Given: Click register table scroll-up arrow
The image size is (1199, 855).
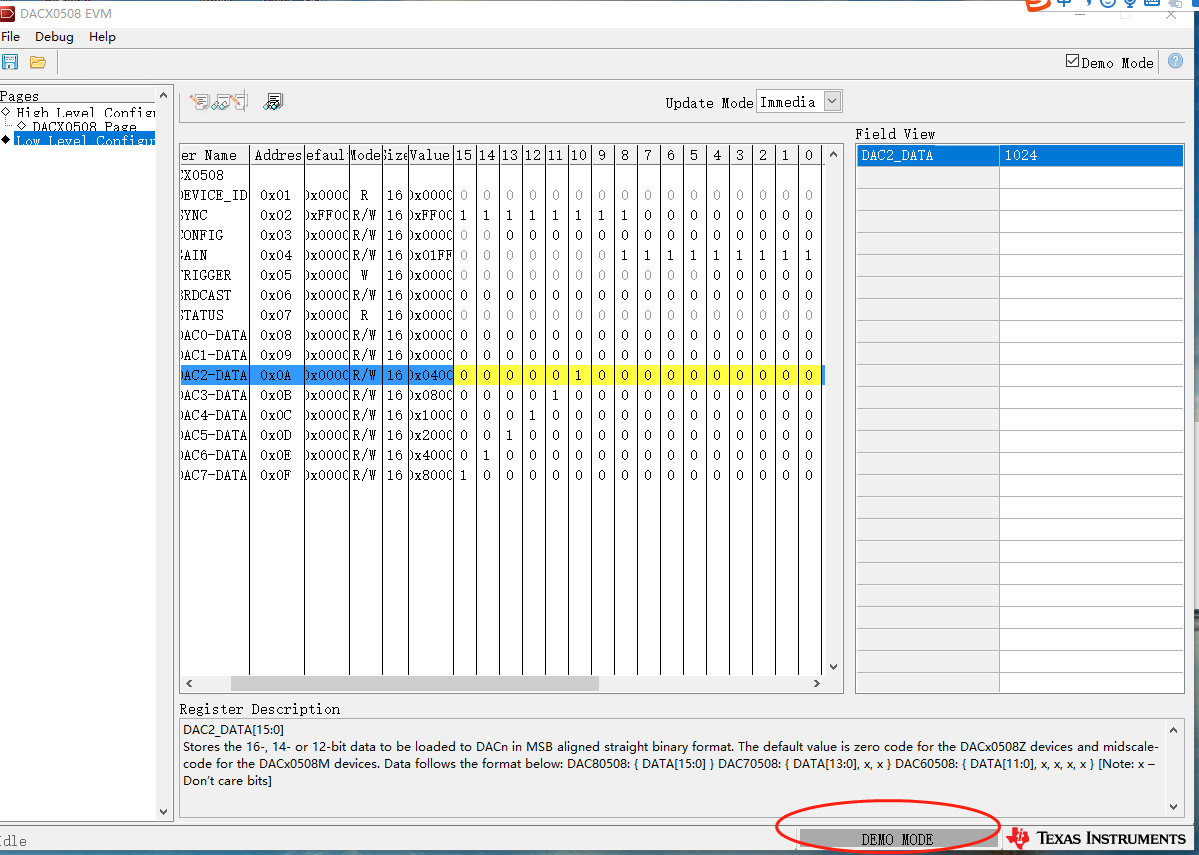Looking at the screenshot, I should [x=833, y=154].
